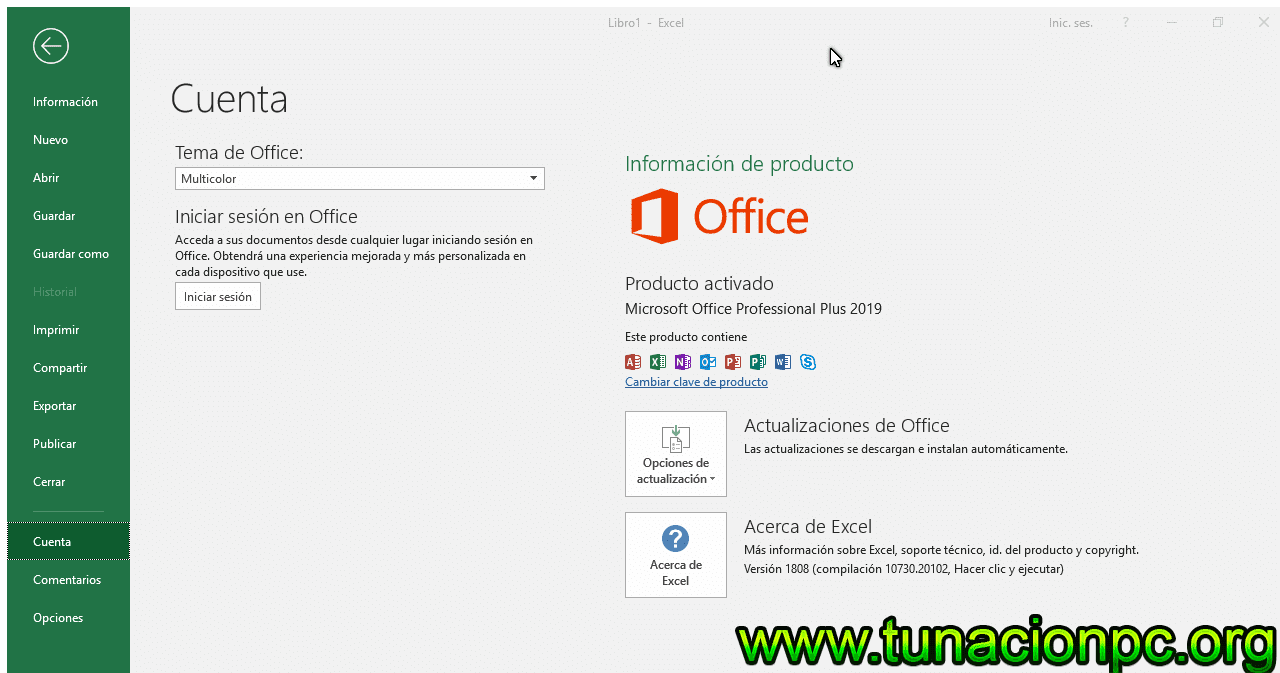Close the Excel window
The width and height of the screenshot is (1280, 673).
tap(1264, 22)
